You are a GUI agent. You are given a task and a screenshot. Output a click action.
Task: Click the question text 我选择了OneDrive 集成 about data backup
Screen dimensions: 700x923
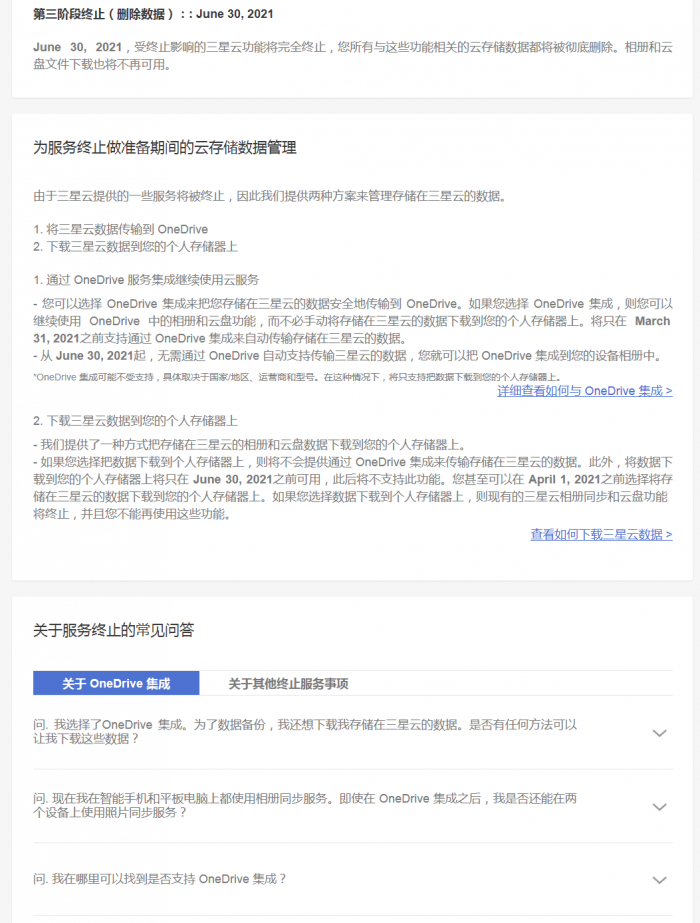click(x=305, y=732)
